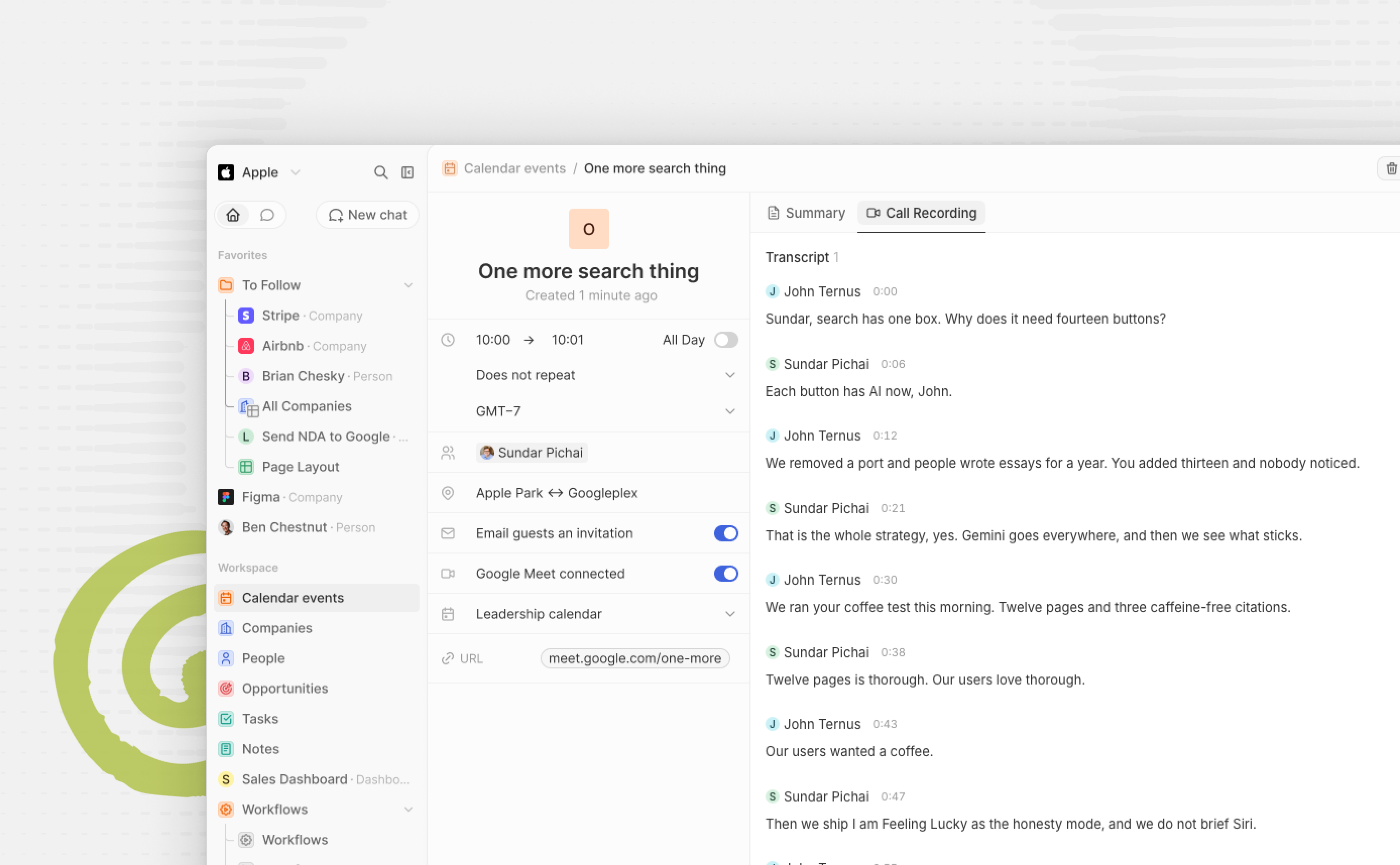Image resolution: width=1400 pixels, height=865 pixels.
Task: Click the Figma company icon
Action: coord(226,497)
